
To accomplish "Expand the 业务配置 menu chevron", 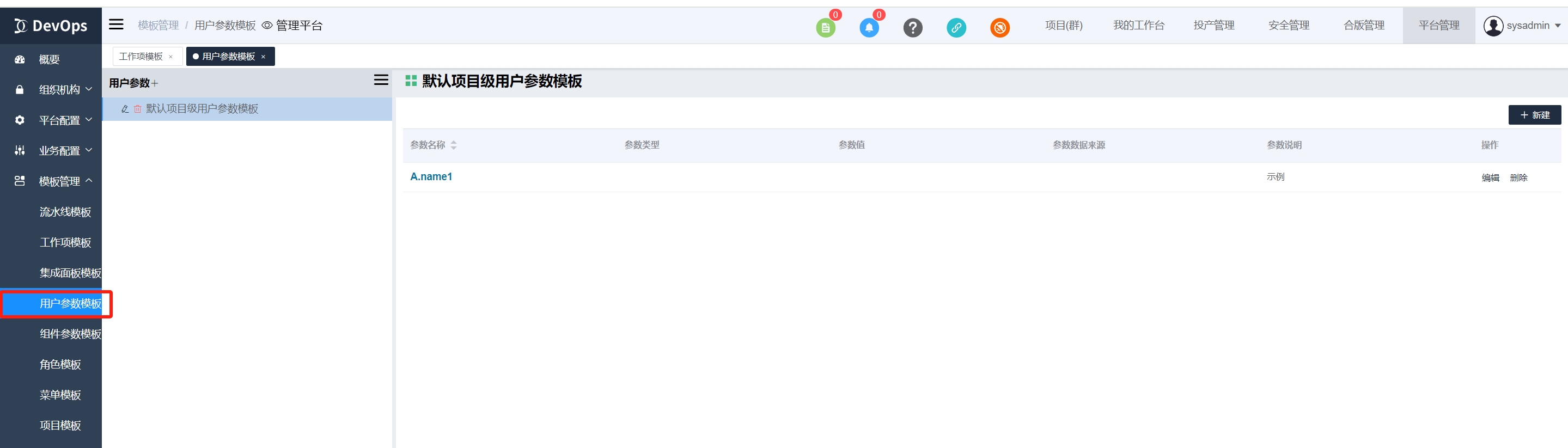I will (89, 150).
